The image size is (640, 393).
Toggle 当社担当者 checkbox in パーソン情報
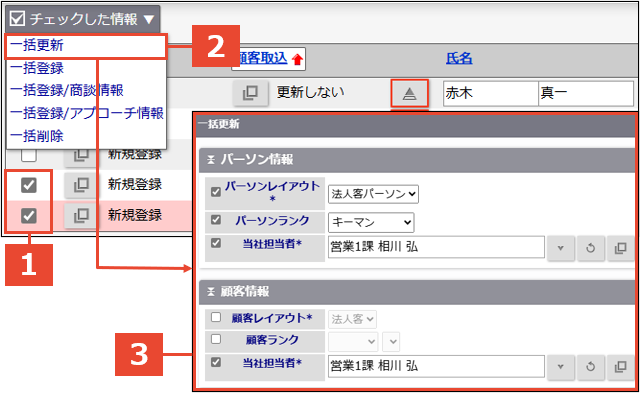(216, 243)
